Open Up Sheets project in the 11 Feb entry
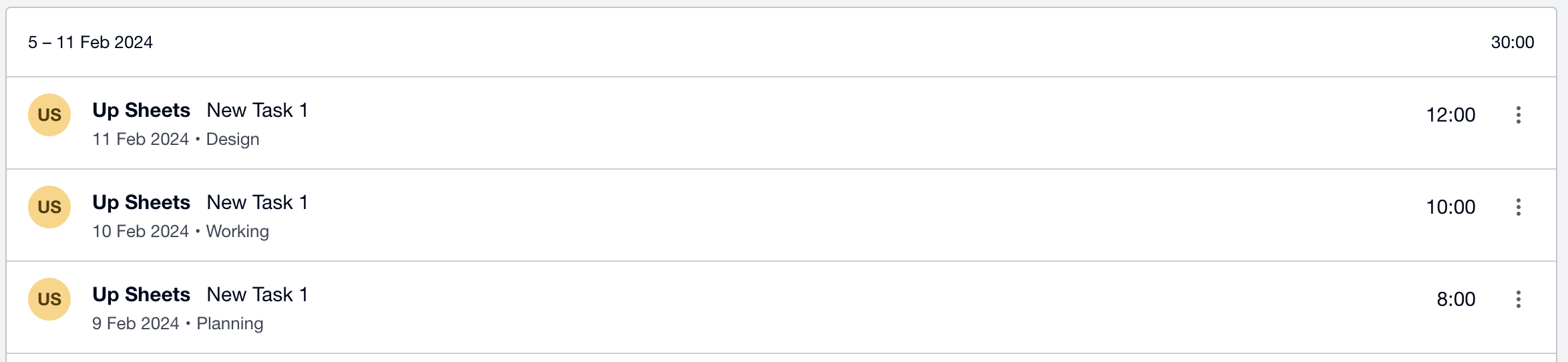The image size is (1568, 362). [141, 110]
